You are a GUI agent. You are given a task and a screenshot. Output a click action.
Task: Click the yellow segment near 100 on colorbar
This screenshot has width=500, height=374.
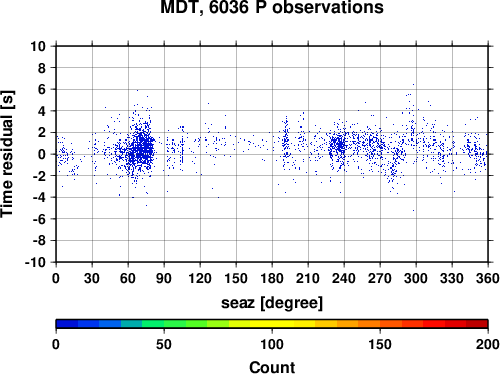click(x=272, y=324)
